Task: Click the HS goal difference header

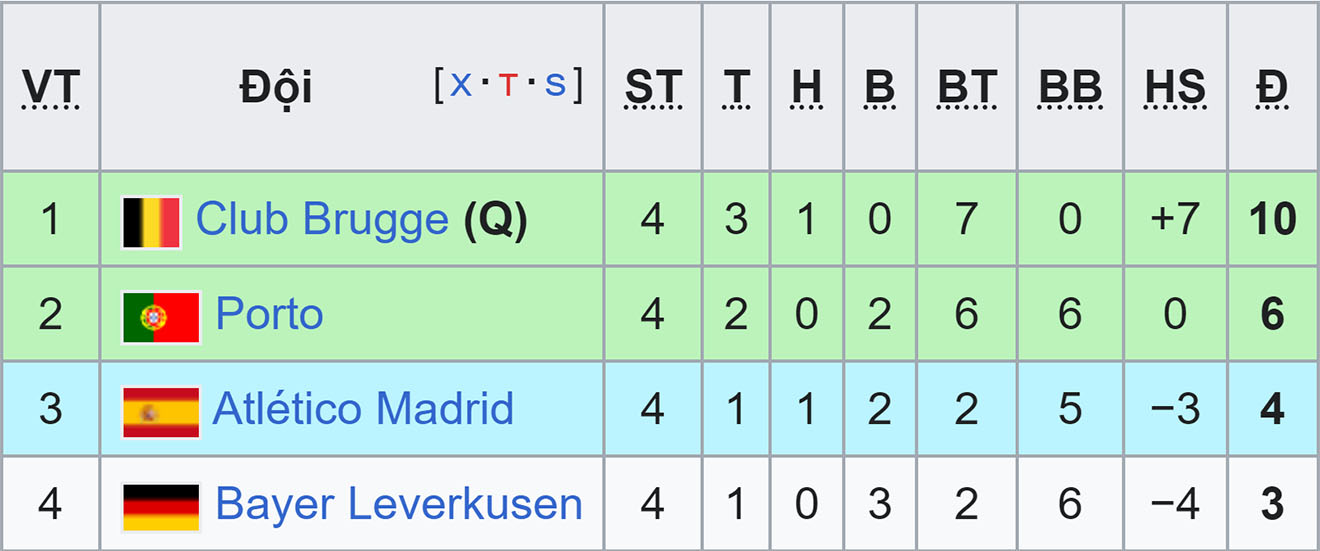Action: click(x=1175, y=88)
